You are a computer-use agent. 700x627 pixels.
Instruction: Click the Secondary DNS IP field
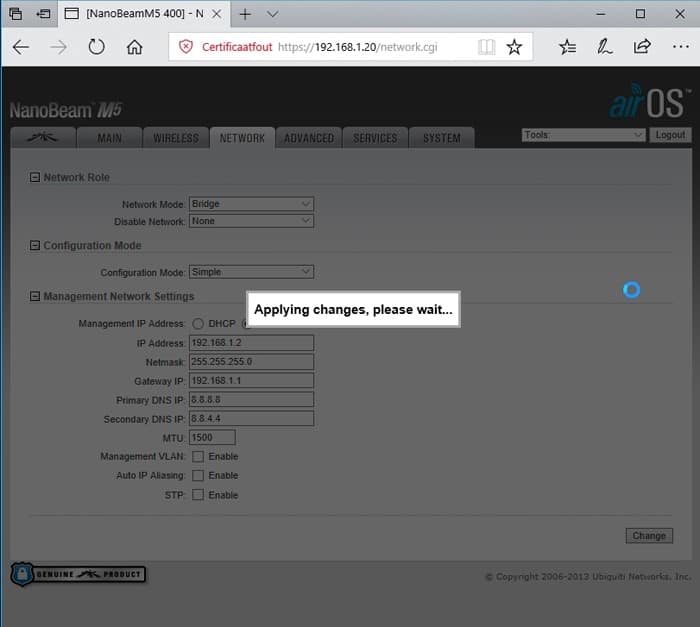click(x=251, y=418)
